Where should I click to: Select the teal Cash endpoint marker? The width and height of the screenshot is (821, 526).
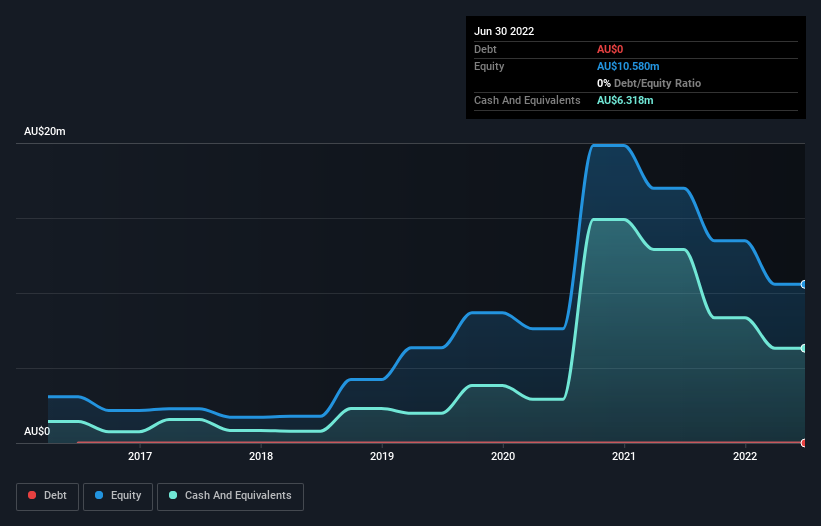pyautogui.click(x=804, y=348)
